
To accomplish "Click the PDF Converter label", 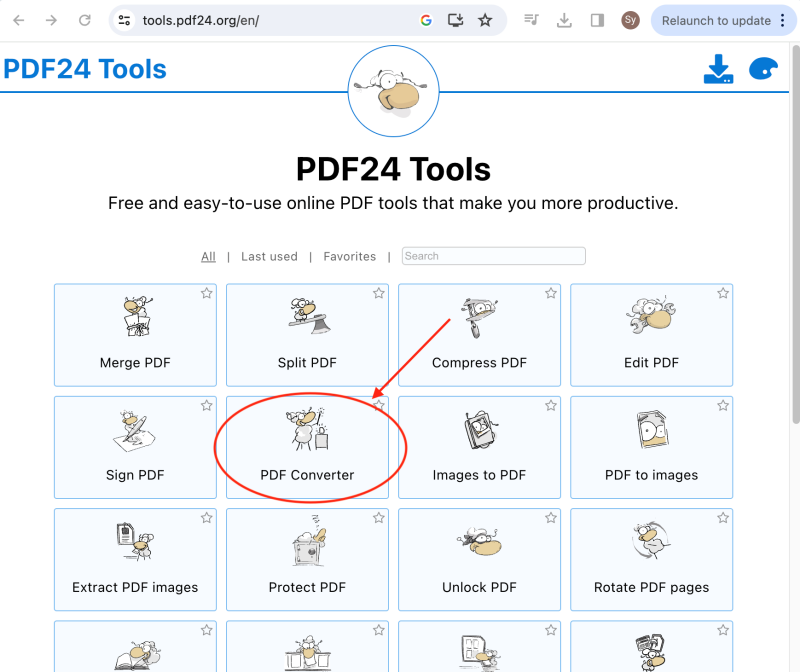I will point(307,475).
